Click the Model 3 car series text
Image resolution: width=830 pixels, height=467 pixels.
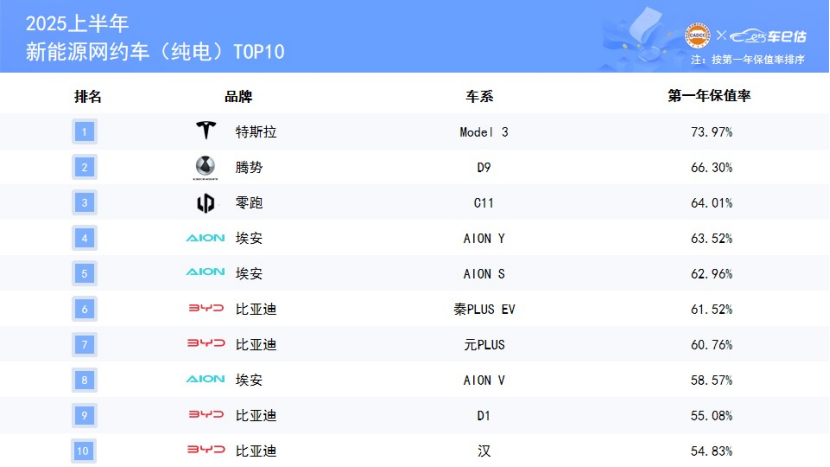coord(484,132)
